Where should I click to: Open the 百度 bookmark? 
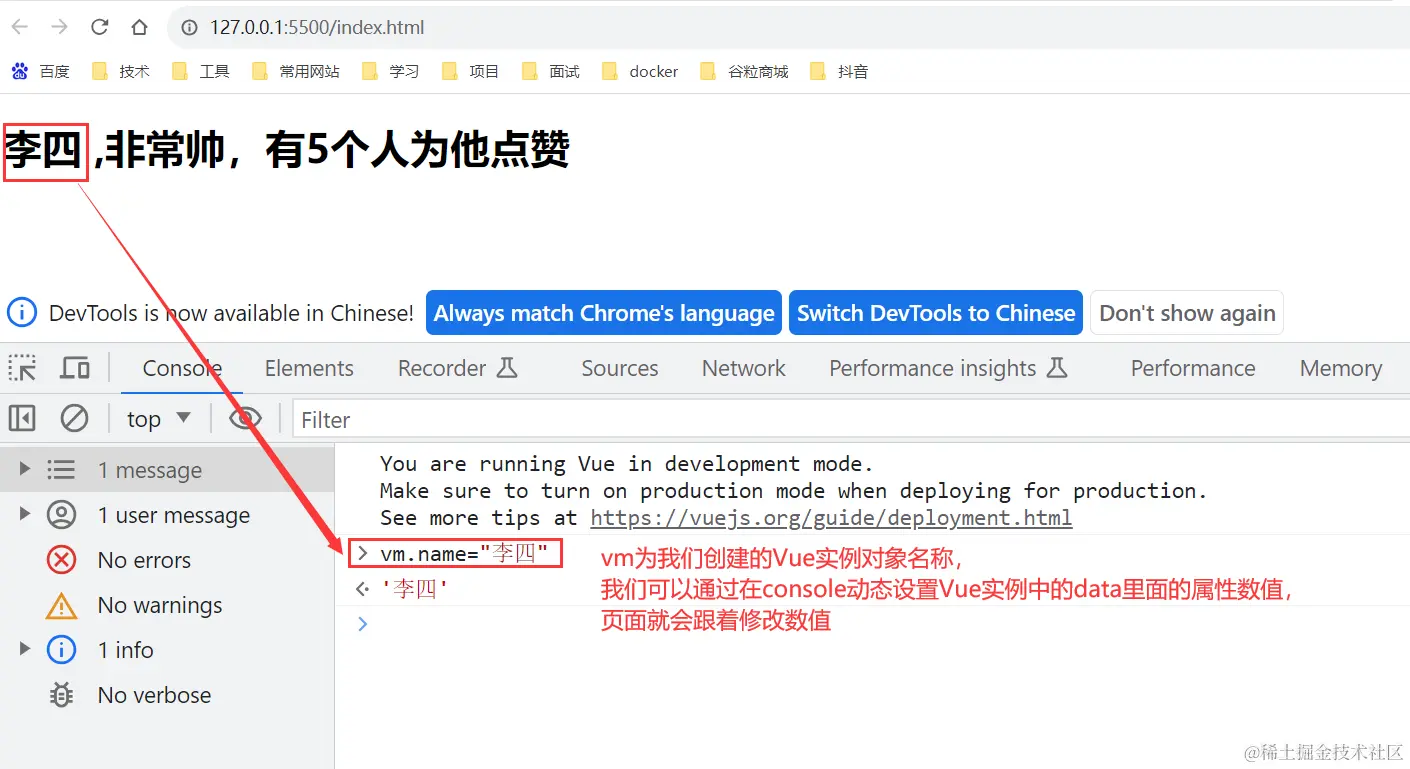pyautogui.click(x=41, y=71)
